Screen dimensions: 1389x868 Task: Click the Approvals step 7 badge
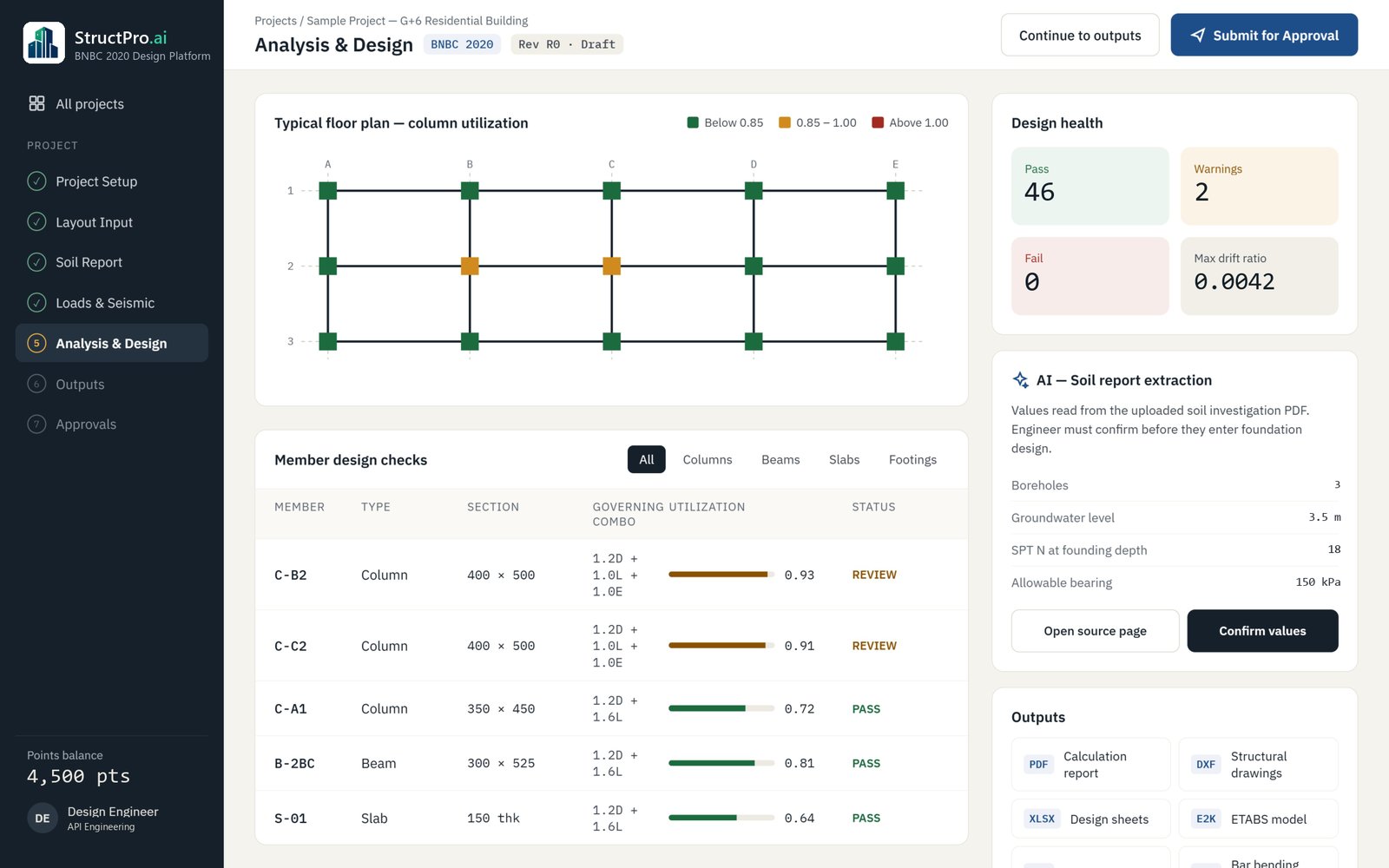click(x=36, y=424)
